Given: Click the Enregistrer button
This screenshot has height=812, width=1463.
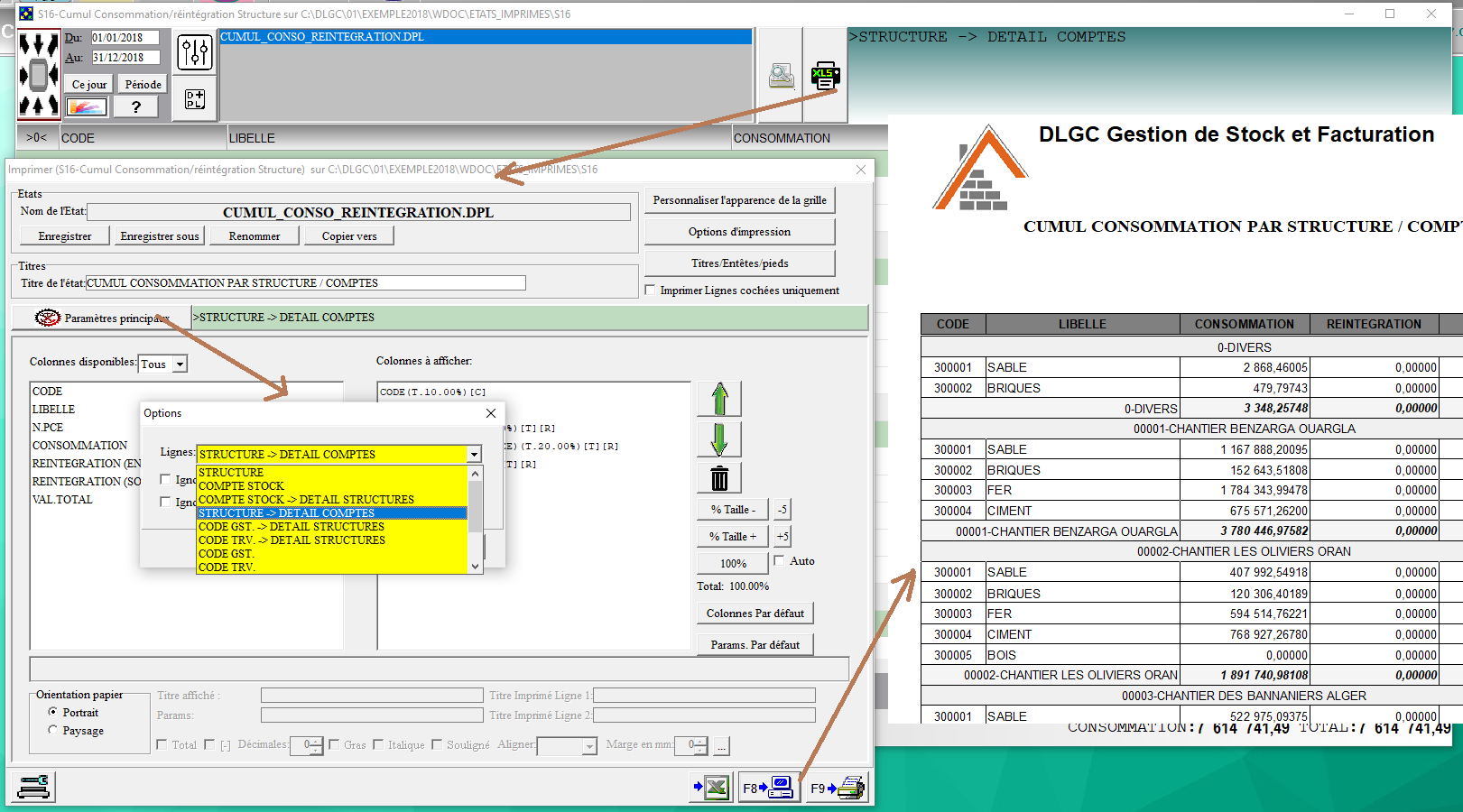Looking at the screenshot, I should (x=65, y=235).
